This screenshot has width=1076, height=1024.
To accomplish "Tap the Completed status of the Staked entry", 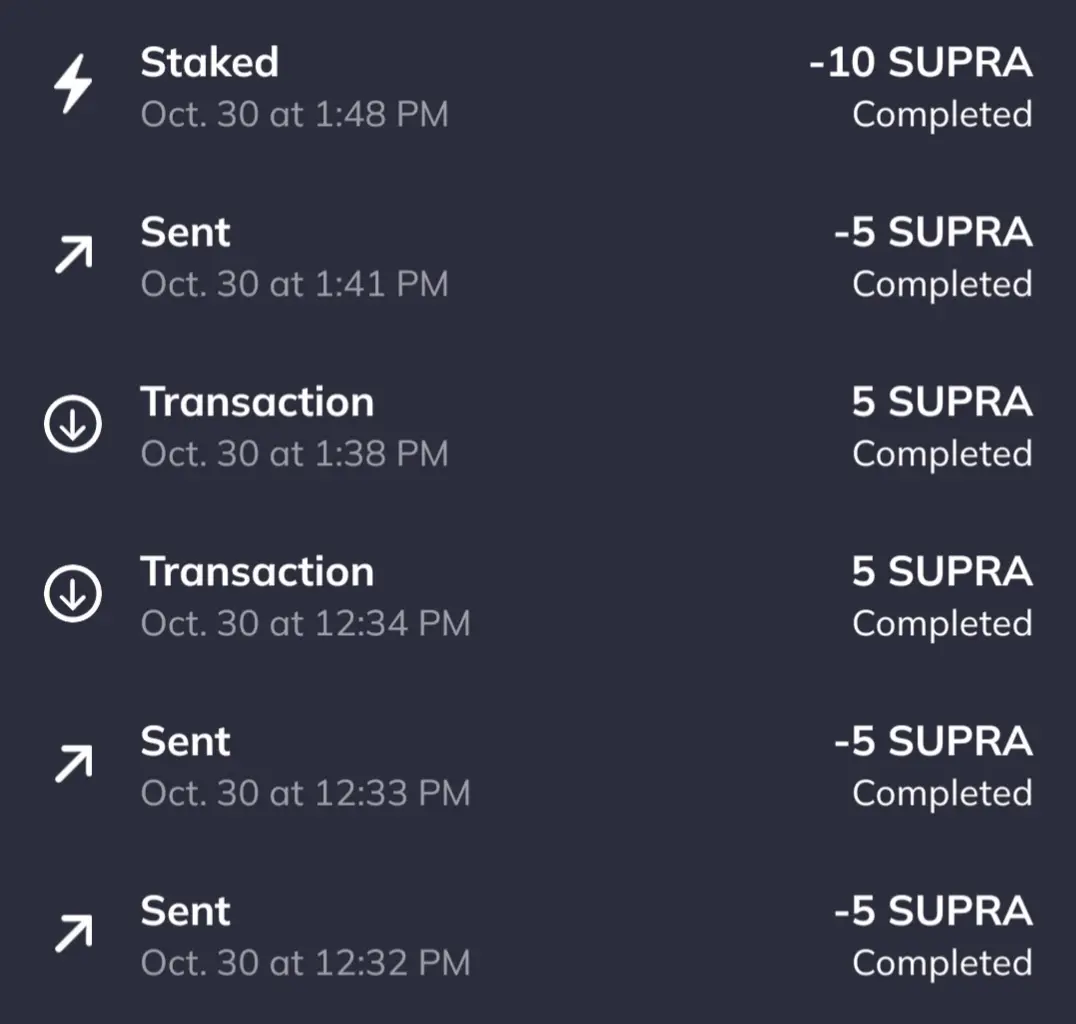I will (x=941, y=114).
